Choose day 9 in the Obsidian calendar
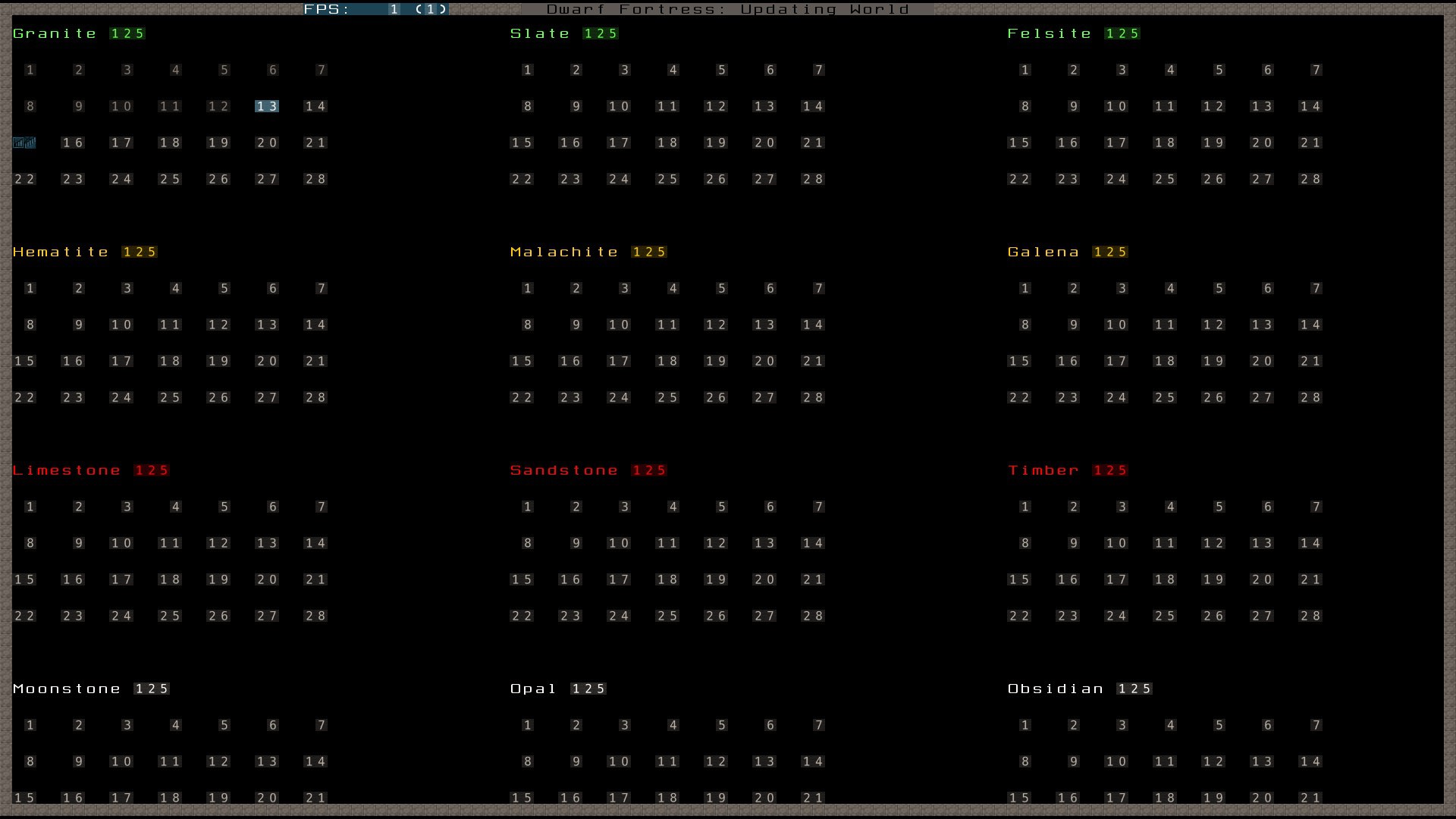The width and height of the screenshot is (1456, 819). [1074, 761]
